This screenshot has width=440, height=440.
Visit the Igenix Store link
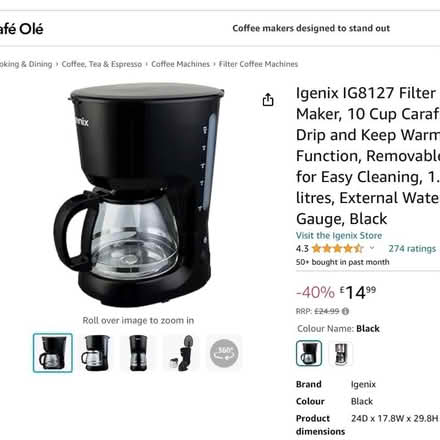[339, 235]
